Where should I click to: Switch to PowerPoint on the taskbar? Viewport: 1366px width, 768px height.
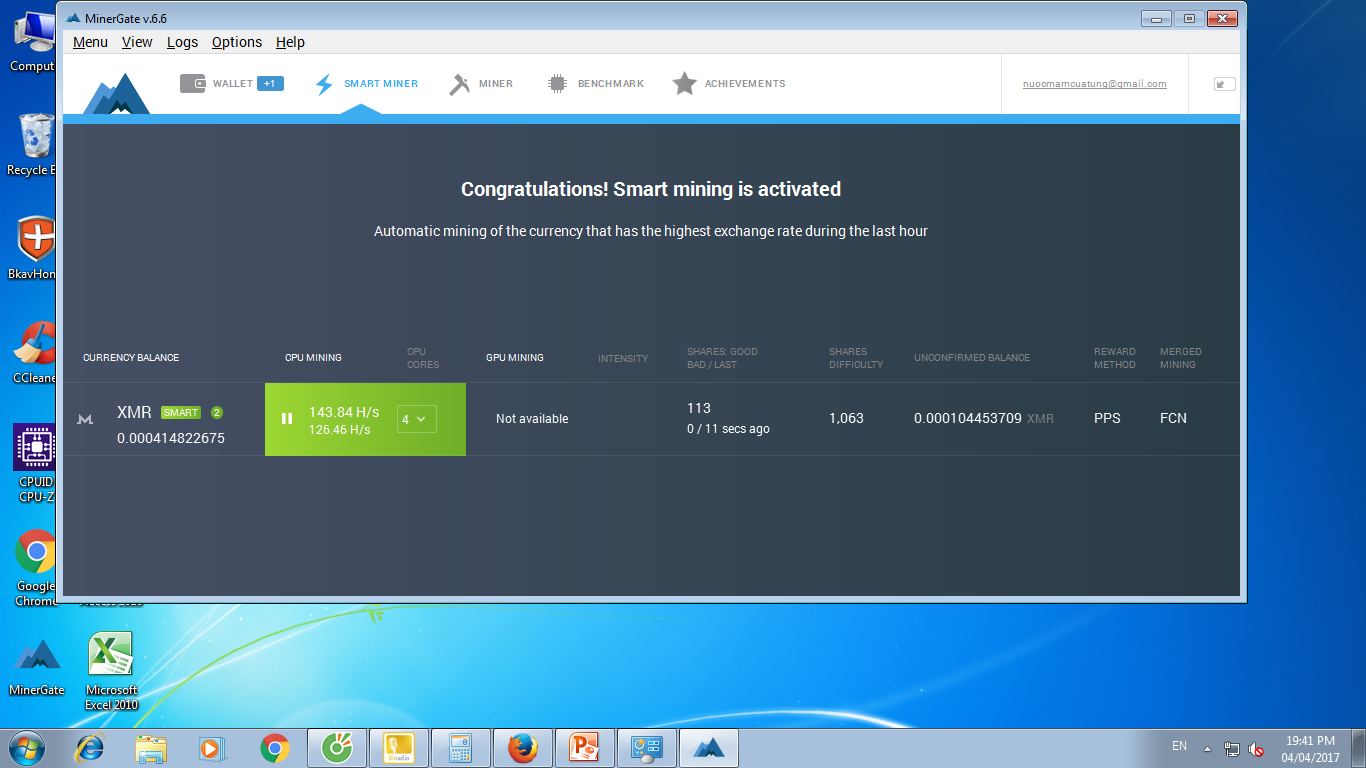pyautogui.click(x=585, y=748)
